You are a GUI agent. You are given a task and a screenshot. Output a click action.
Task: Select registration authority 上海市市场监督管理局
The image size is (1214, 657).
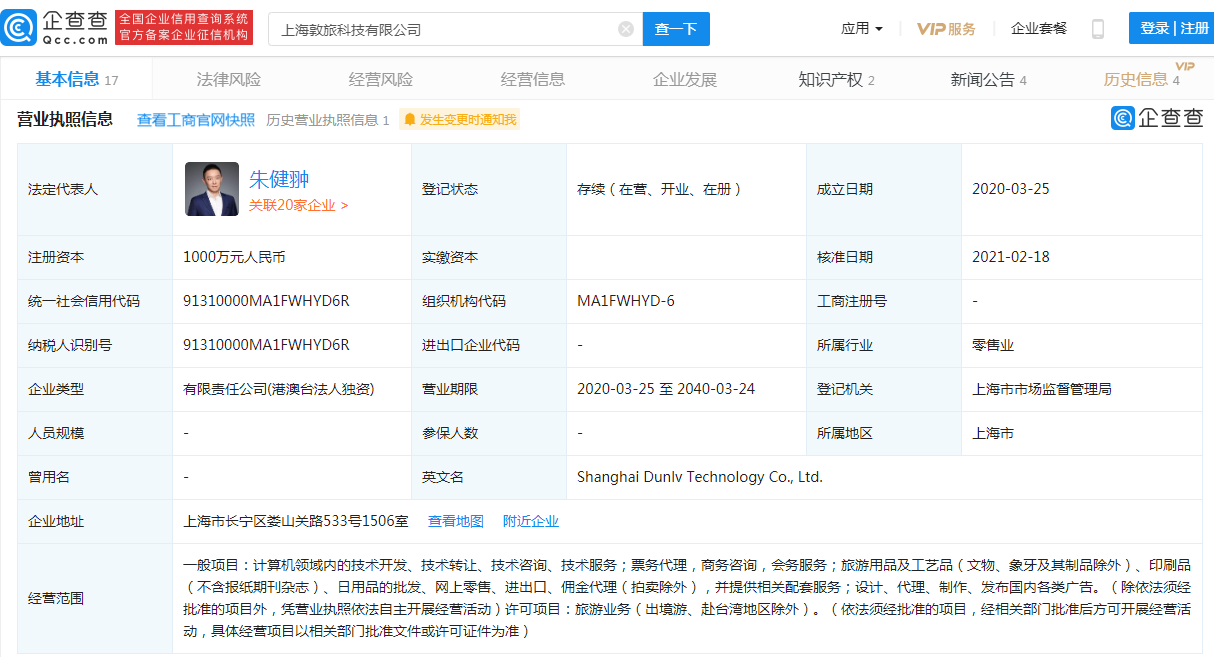pyautogui.click(x=1042, y=389)
